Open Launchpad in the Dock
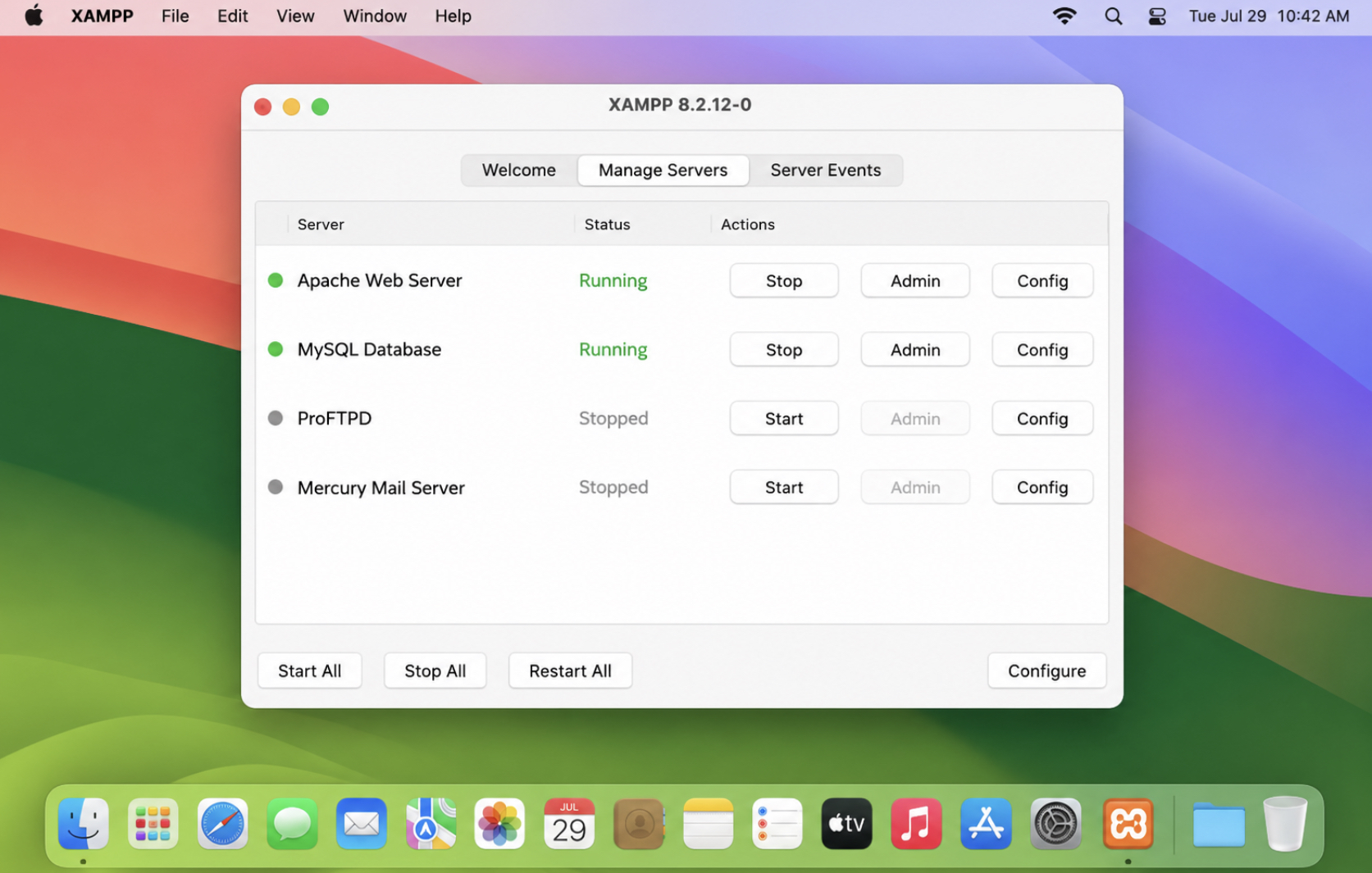The image size is (1372, 873). (x=153, y=824)
